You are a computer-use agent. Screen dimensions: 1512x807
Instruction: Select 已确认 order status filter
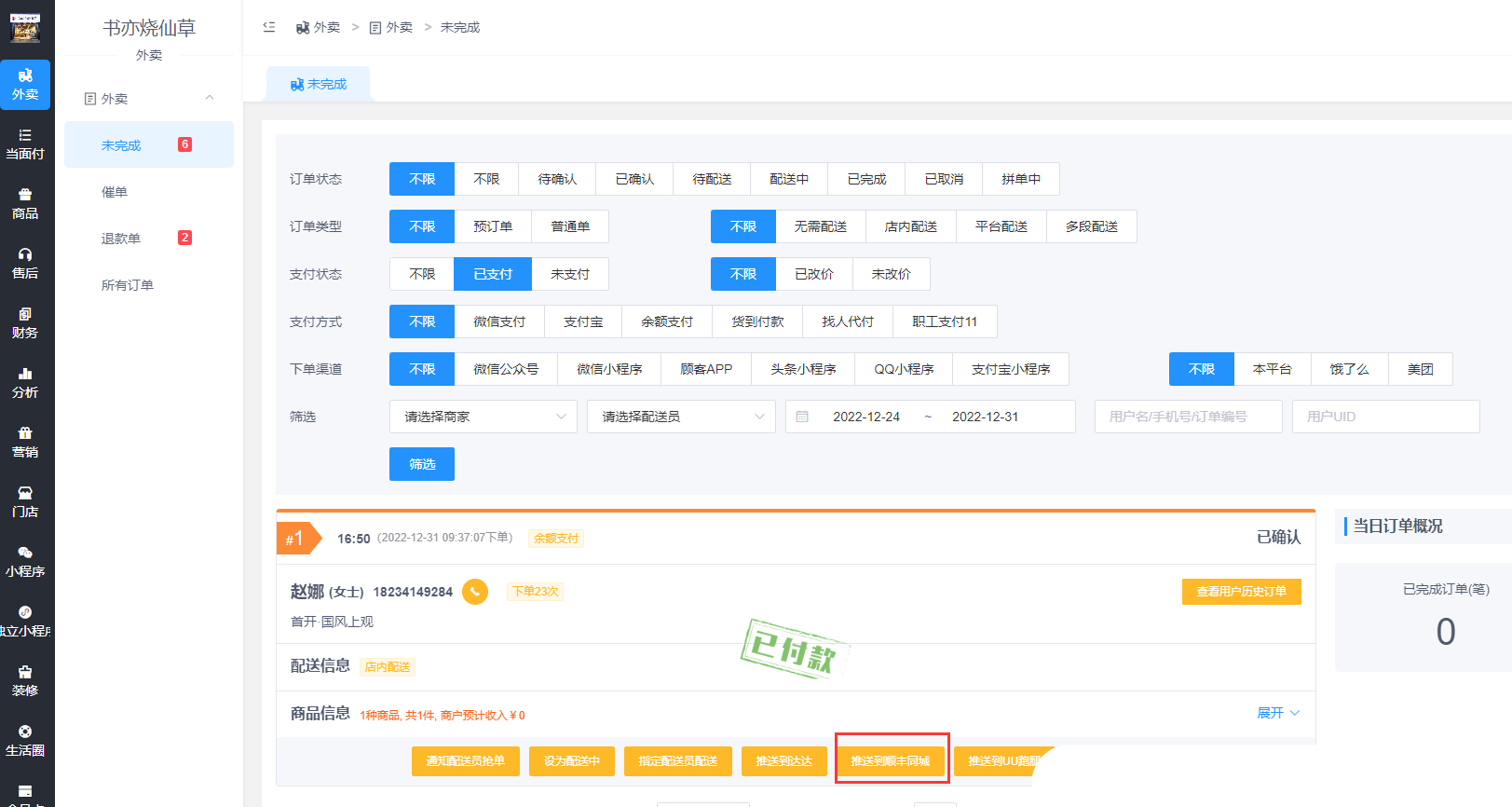pos(634,179)
